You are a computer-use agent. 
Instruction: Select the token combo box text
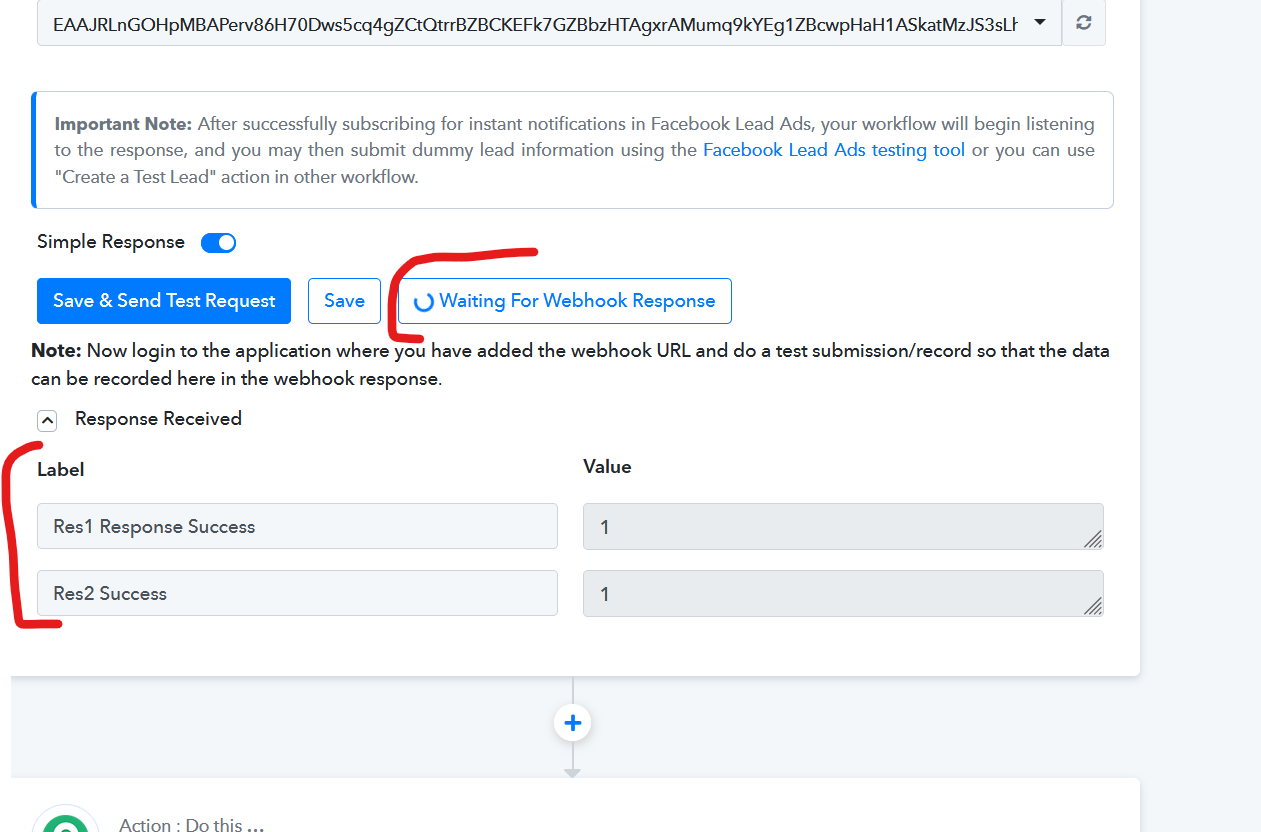[535, 23]
